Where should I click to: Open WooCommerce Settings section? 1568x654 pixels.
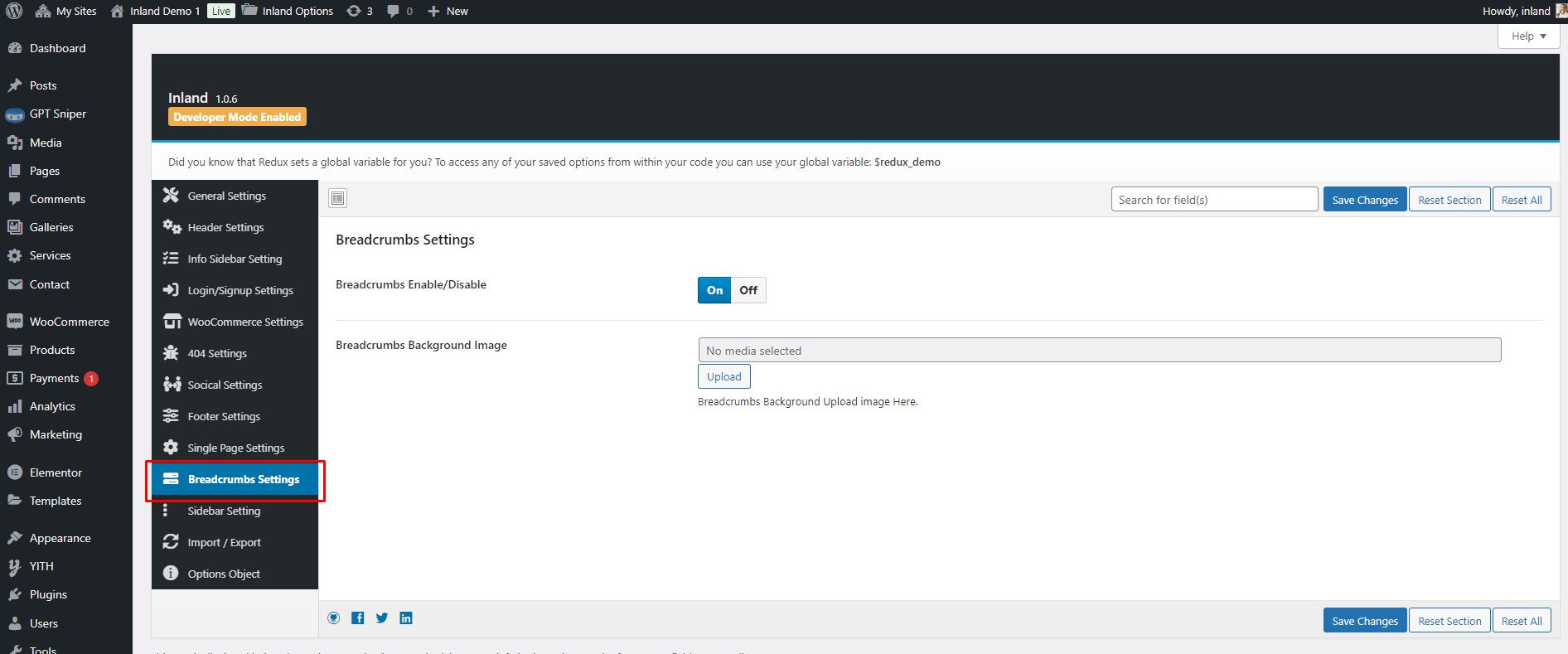click(235, 322)
